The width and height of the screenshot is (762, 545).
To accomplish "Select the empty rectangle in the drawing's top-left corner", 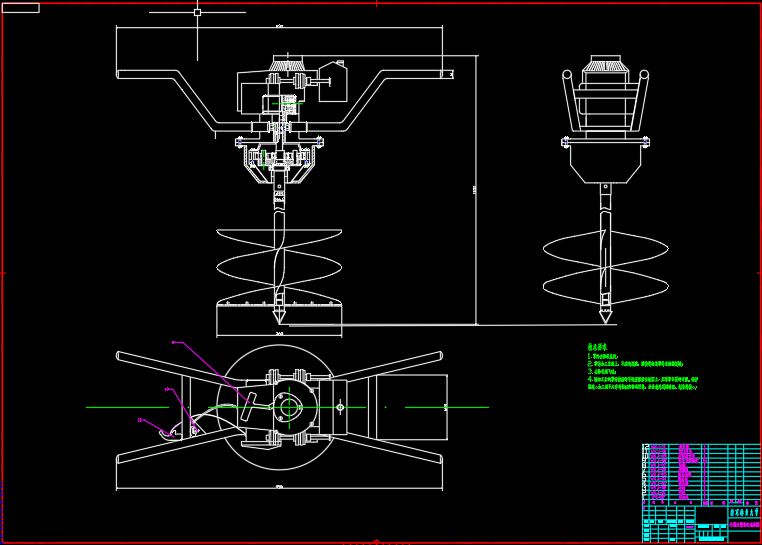I will pos(21,8).
